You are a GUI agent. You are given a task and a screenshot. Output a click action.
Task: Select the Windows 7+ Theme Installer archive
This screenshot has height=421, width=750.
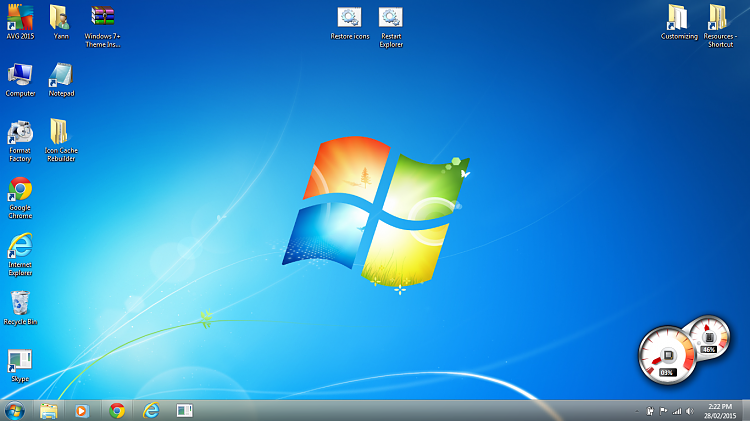102,27
